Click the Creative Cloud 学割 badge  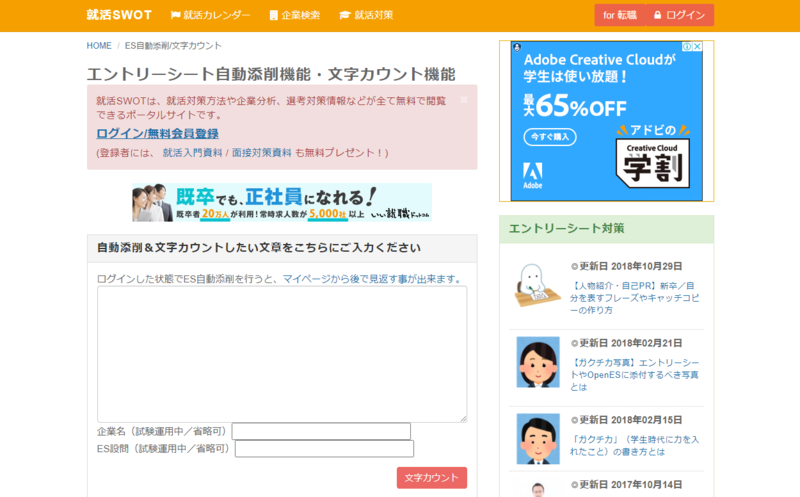(x=653, y=164)
